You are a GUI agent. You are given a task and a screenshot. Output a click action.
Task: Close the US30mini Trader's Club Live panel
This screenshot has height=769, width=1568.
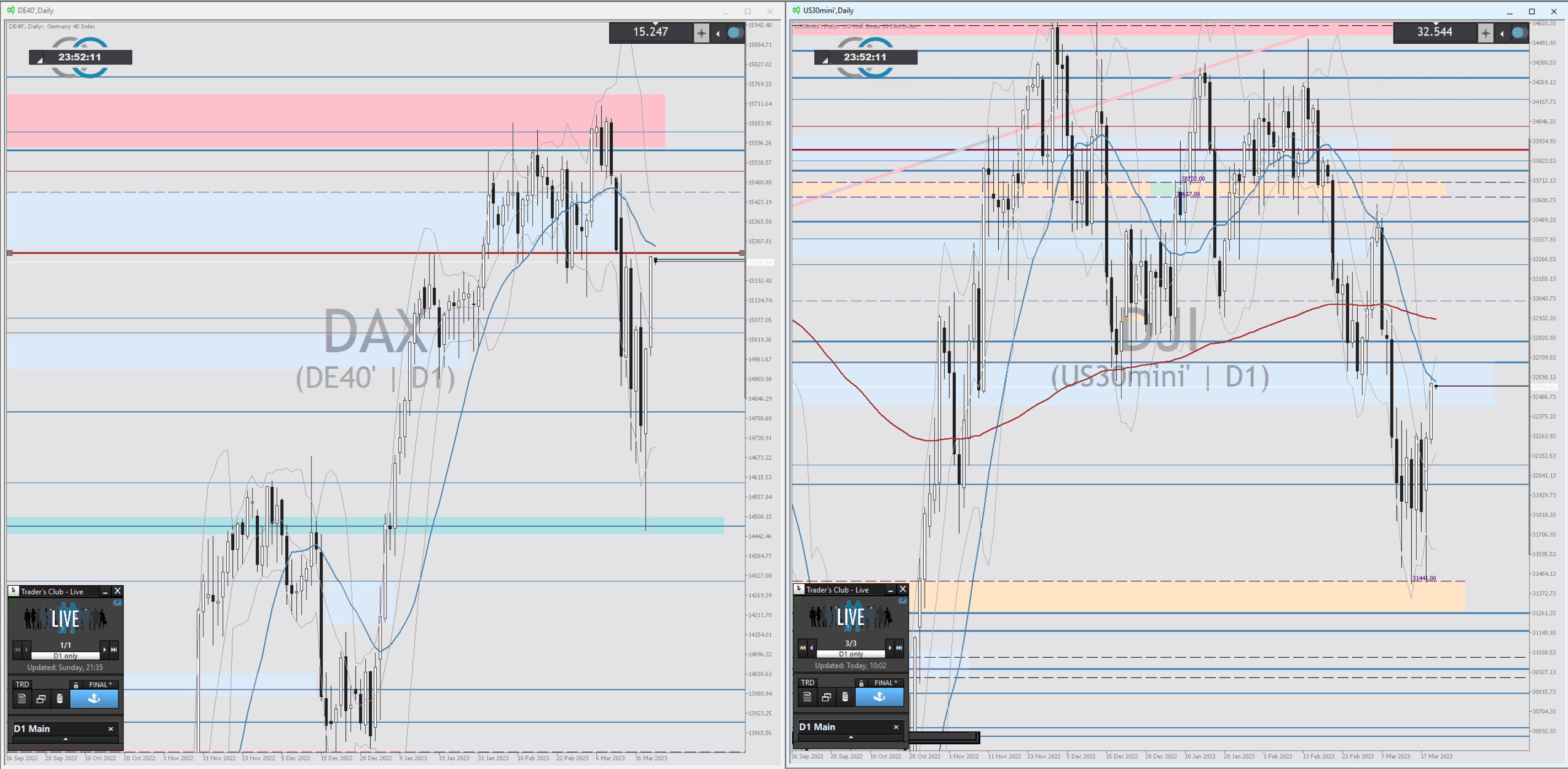pos(903,590)
